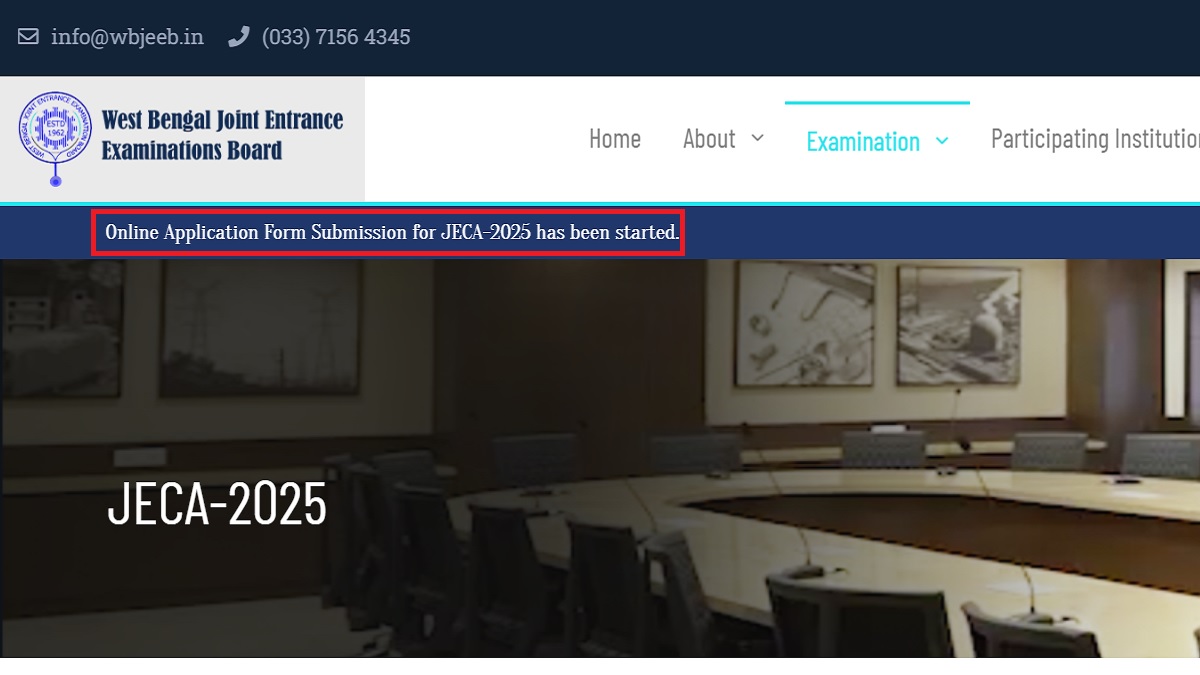Click the JECA-2025 application form announcement
The height and width of the screenshot is (675, 1200).
pos(391,233)
